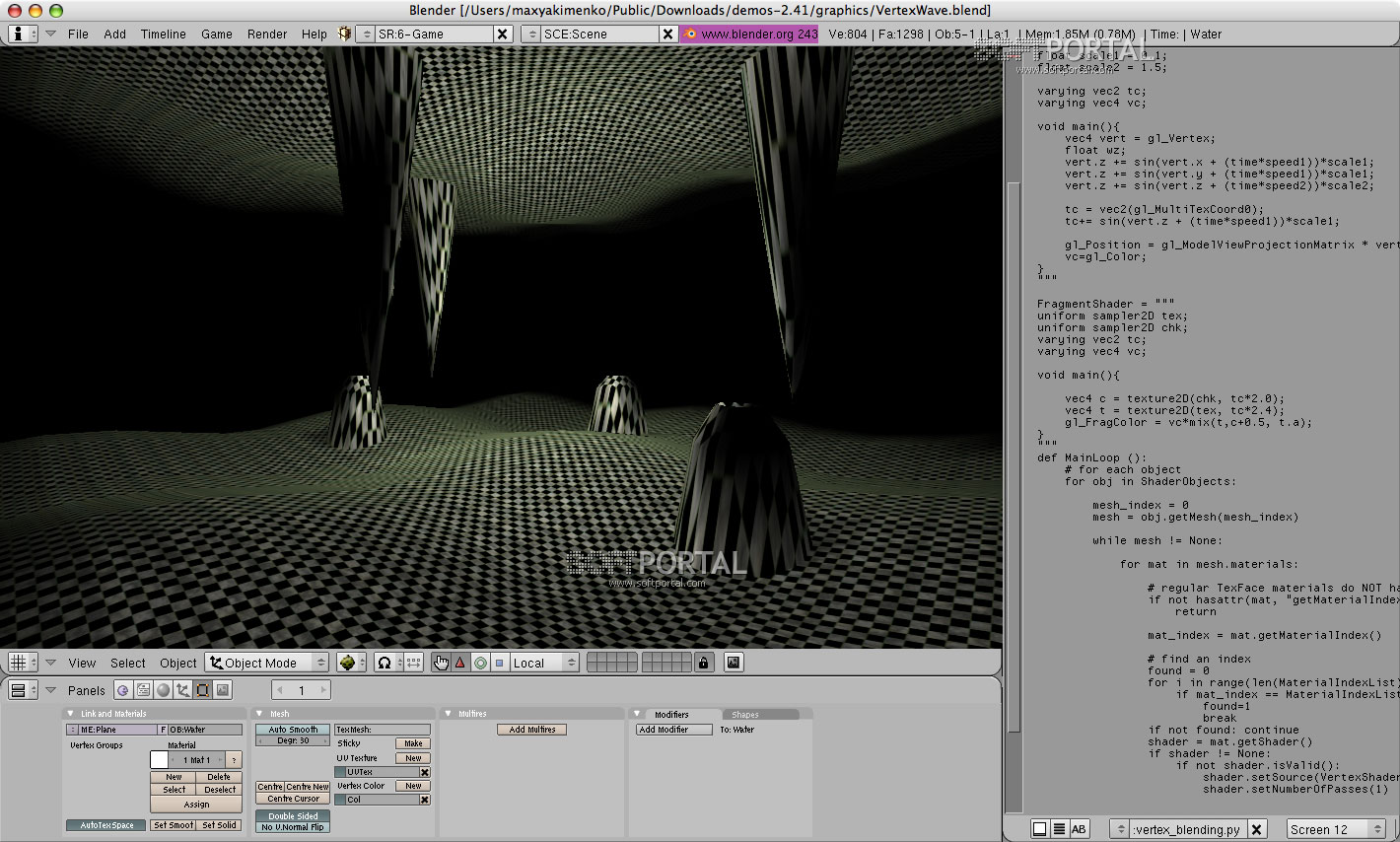Image resolution: width=1400 pixels, height=842 pixels.
Task: Switch to Shading context sphere icon
Action: point(163,690)
